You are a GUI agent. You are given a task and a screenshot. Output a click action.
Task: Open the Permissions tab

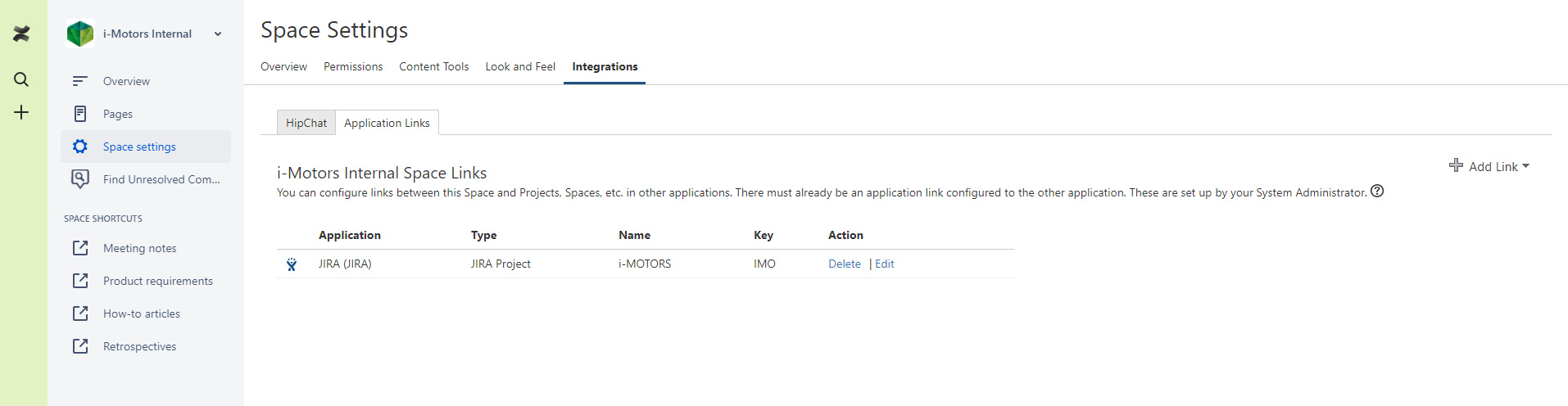click(x=353, y=66)
